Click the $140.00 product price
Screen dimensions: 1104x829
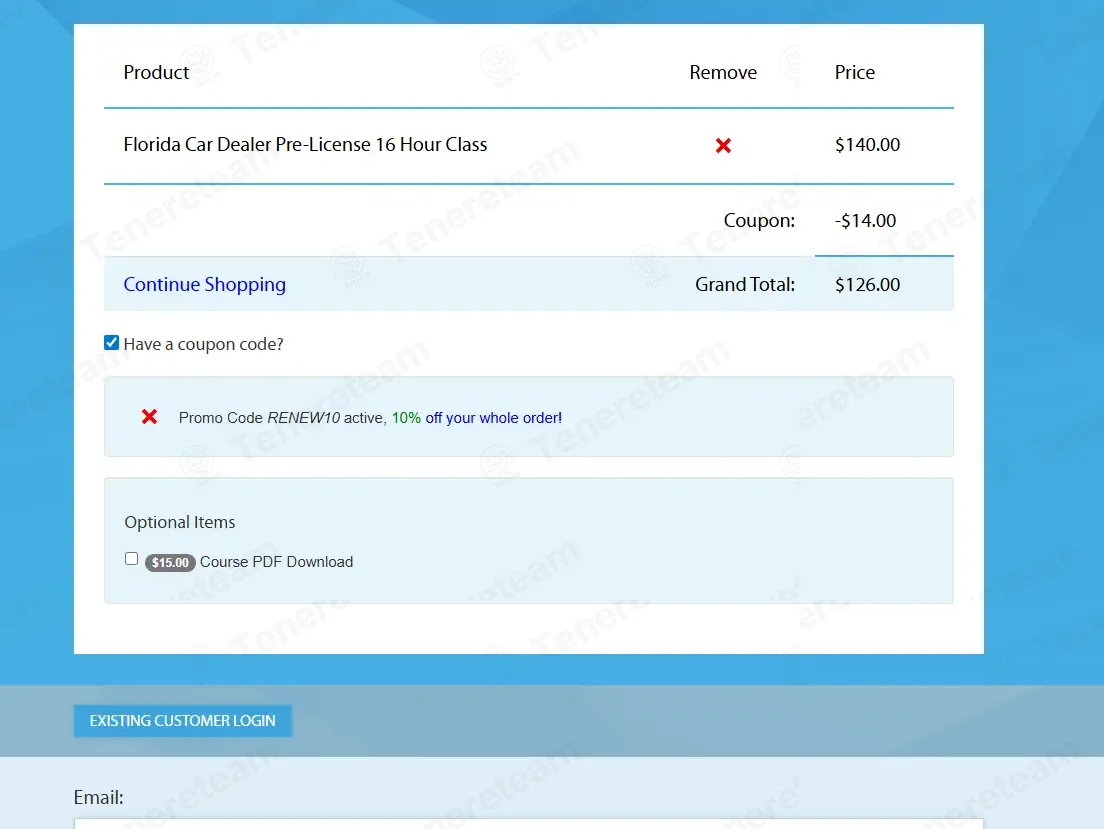[867, 144]
